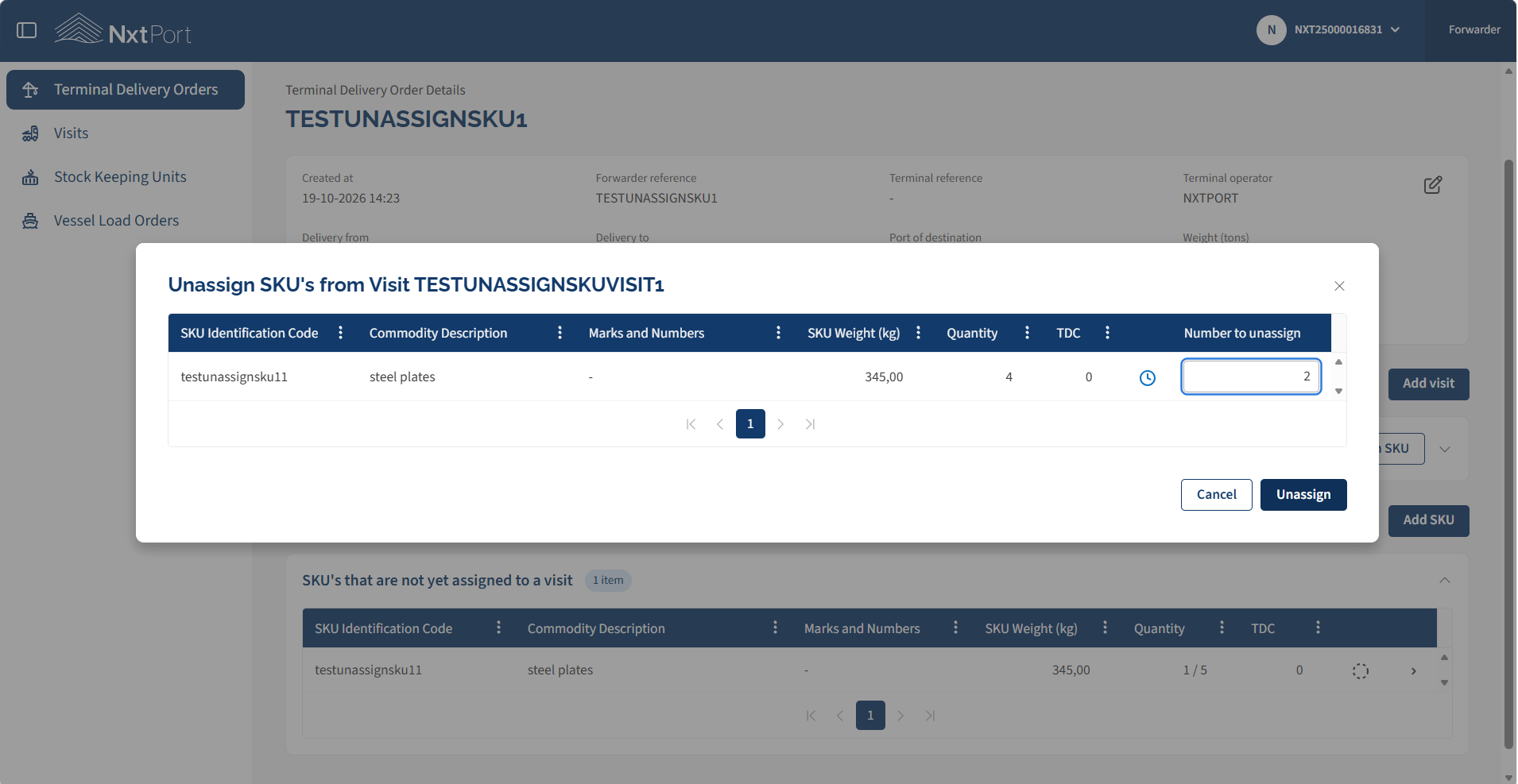
Task: Click dashed circle status icon in testunassignsku11 row
Action: 1361,671
